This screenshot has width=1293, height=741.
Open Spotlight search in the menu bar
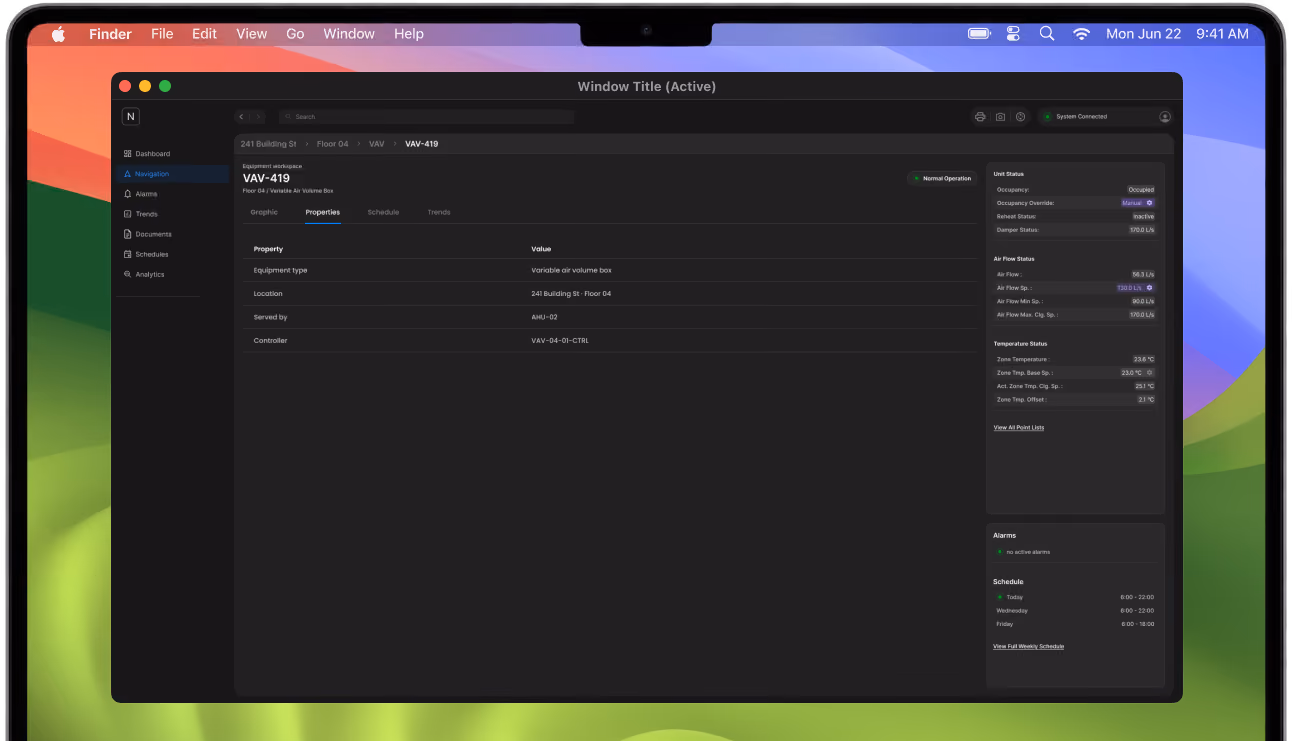[1047, 34]
